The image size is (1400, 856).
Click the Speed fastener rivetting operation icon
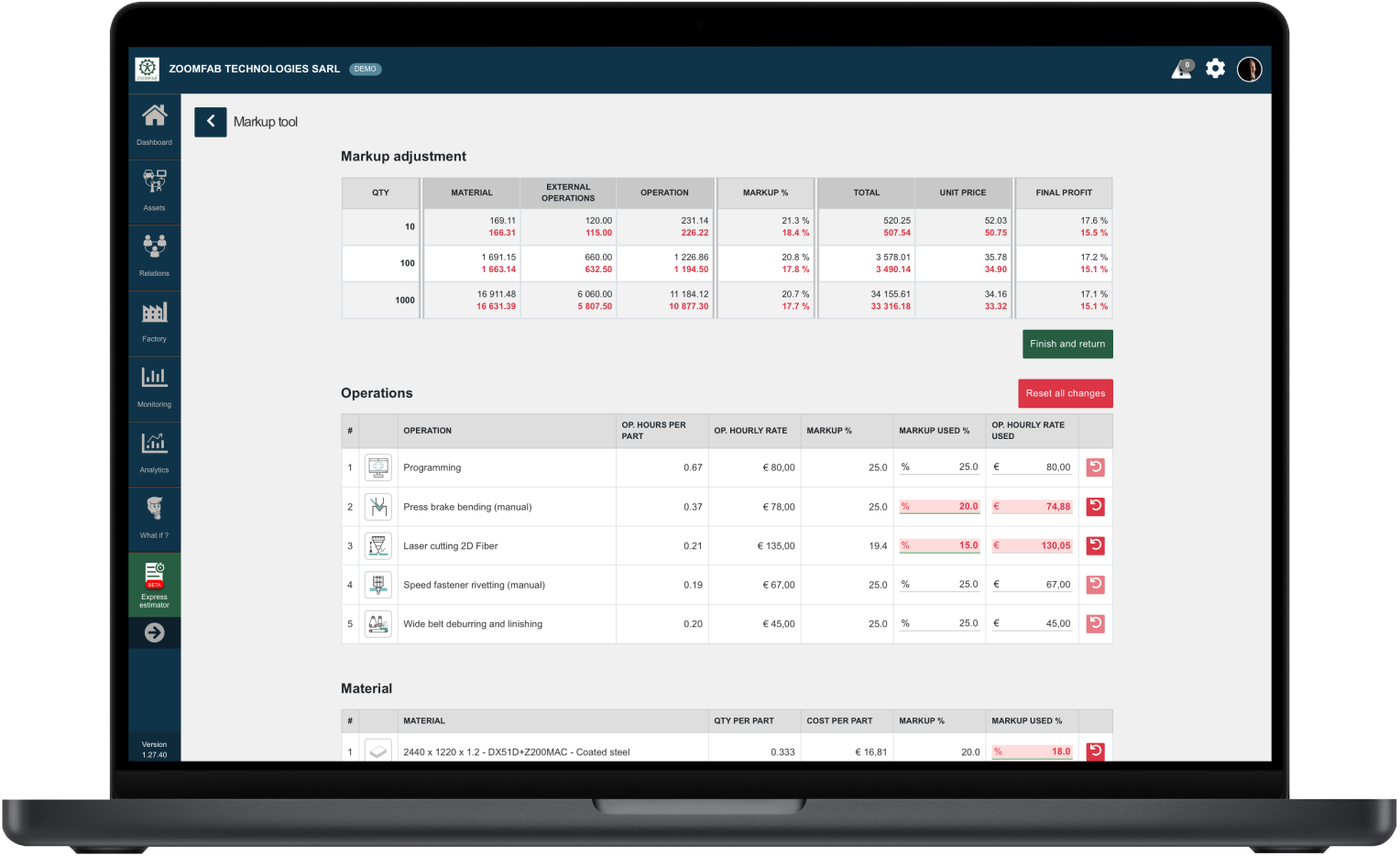[377, 584]
